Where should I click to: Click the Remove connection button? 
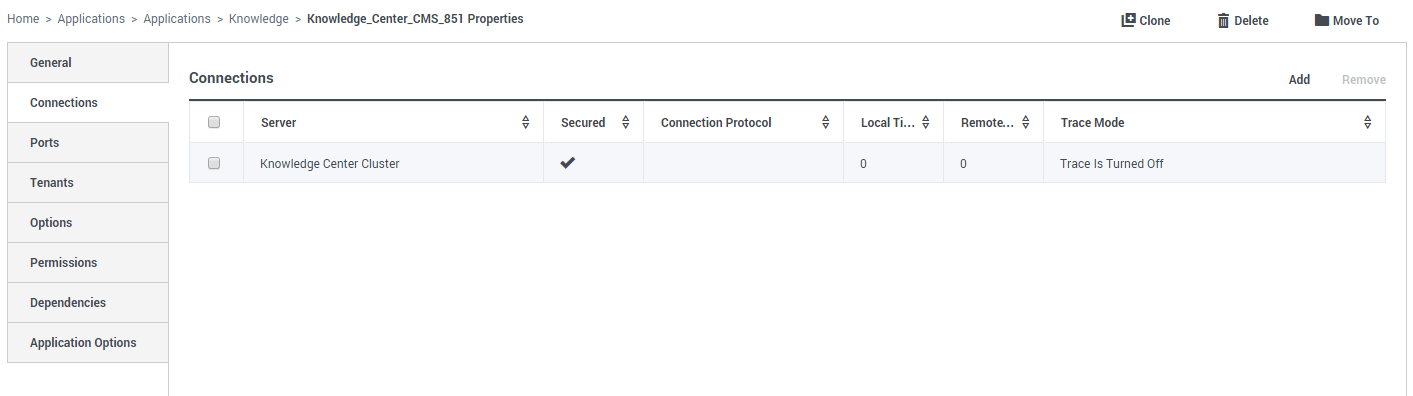point(1364,80)
